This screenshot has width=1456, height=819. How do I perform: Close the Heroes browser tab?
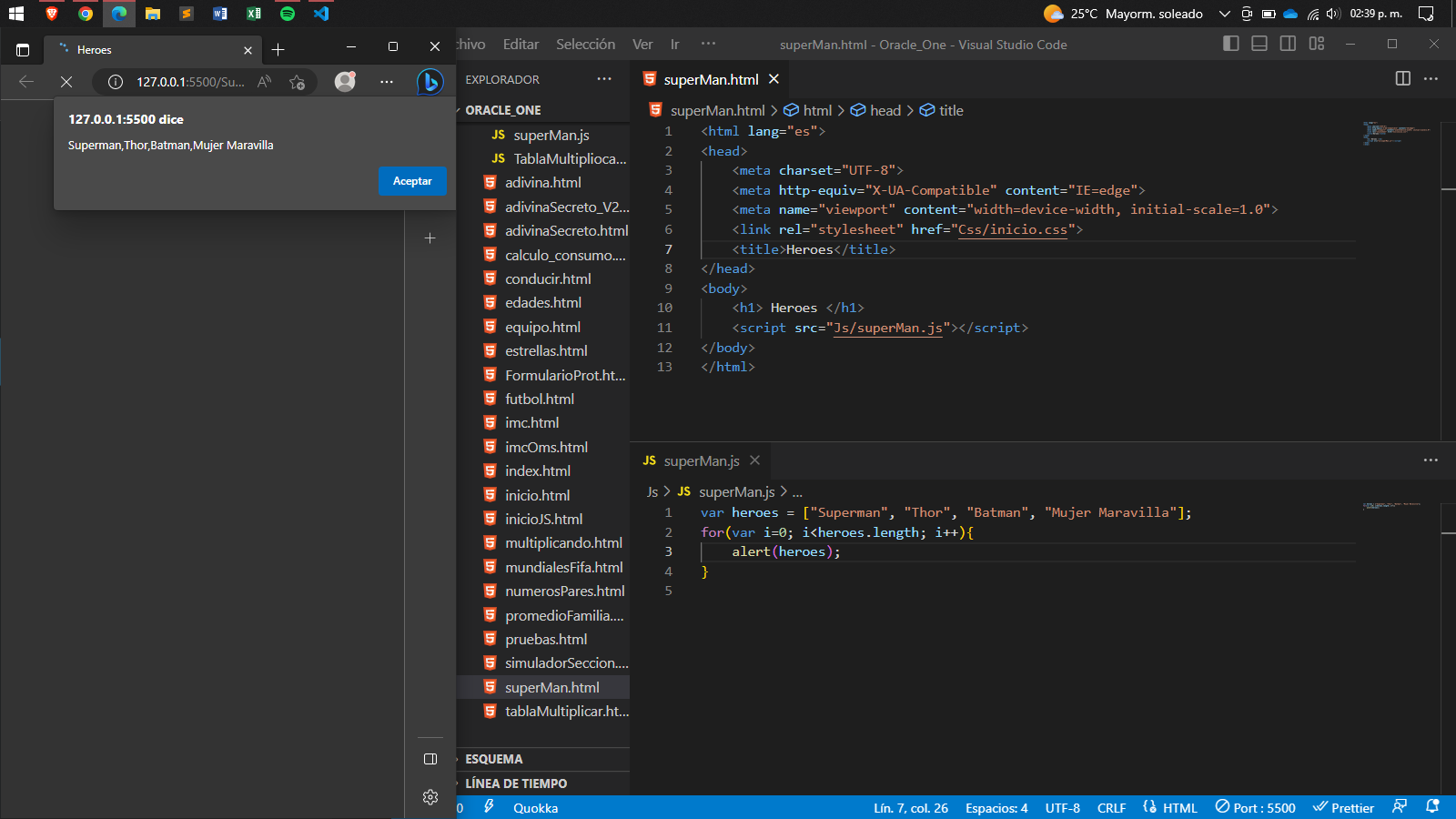[248, 50]
